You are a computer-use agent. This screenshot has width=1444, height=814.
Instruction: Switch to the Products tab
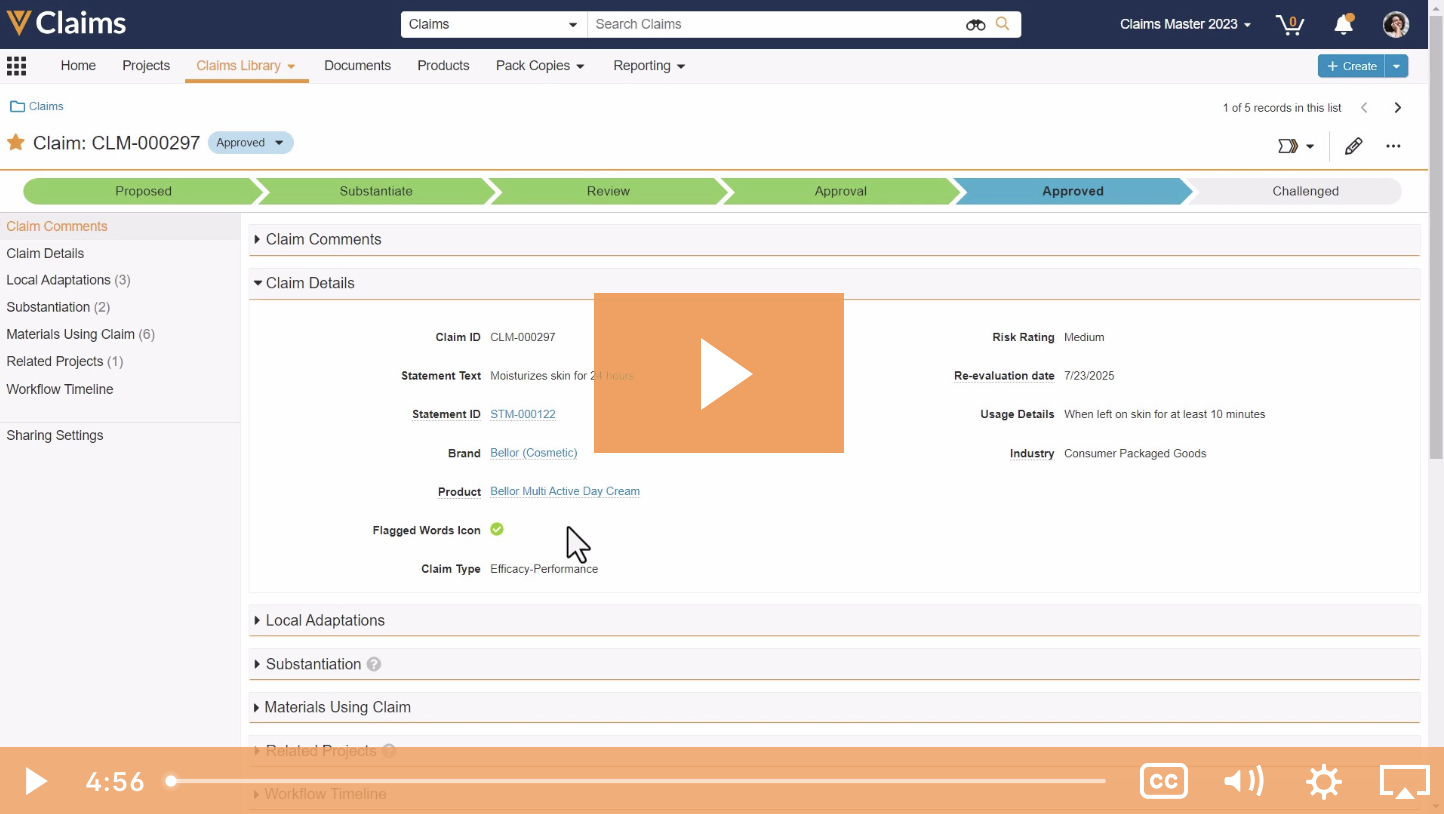click(443, 65)
